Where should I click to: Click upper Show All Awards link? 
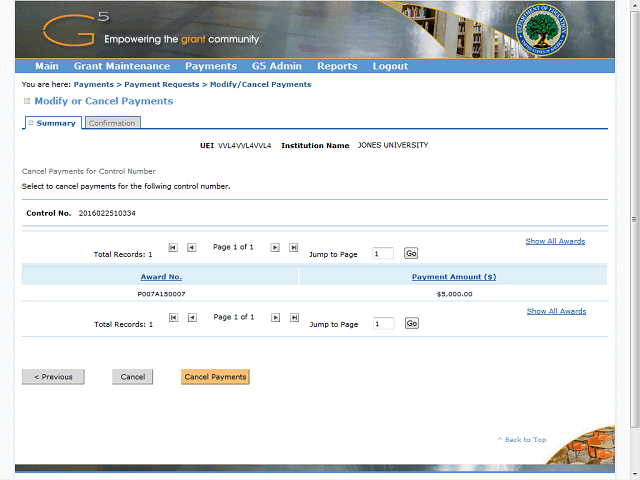click(x=555, y=241)
